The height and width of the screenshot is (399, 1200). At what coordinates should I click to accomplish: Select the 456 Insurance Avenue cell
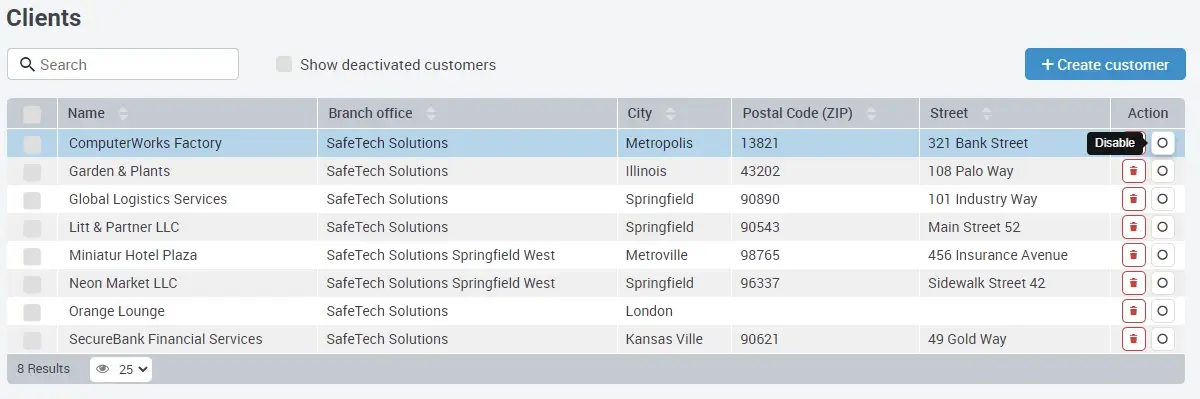click(x=998, y=255)
